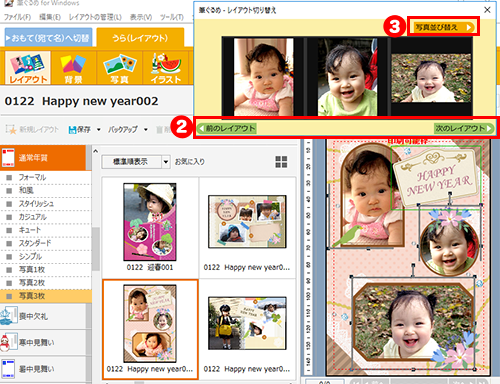
Task: Close the レイアウト切り替え dialog
Action: 487,10
